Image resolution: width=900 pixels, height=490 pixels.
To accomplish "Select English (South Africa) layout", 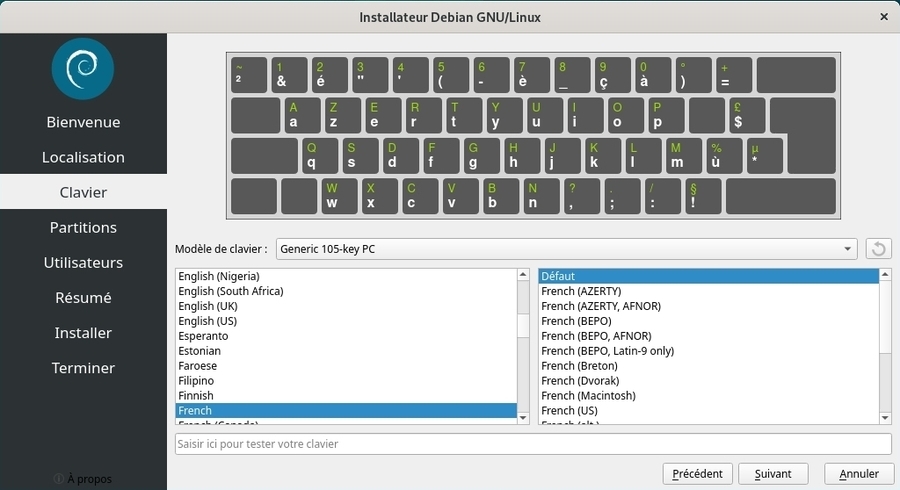I will [346, 291].
